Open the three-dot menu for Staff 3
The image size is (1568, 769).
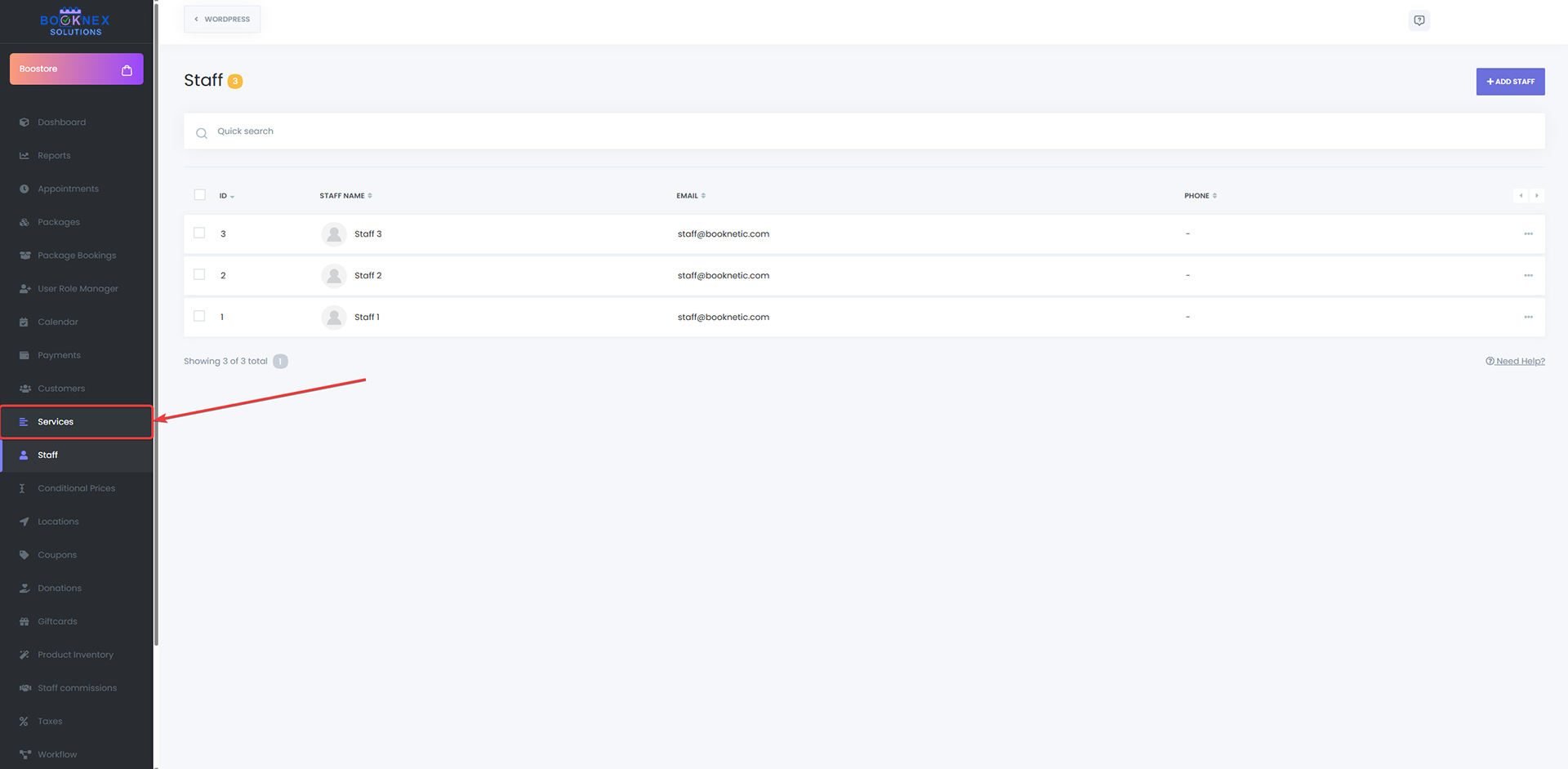pyautogui.click(x=1528, y=234)
